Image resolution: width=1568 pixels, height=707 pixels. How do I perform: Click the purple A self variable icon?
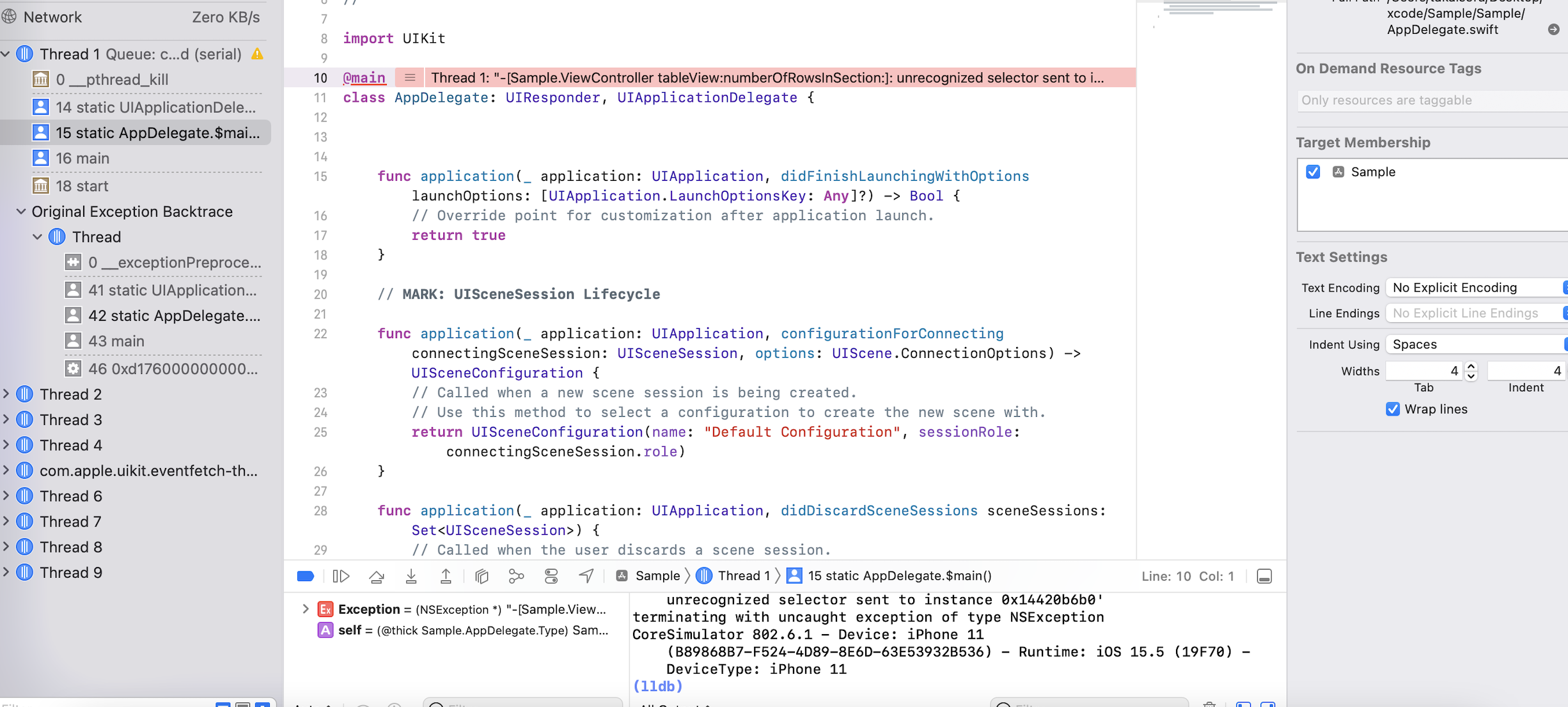[x=325, y=630]
